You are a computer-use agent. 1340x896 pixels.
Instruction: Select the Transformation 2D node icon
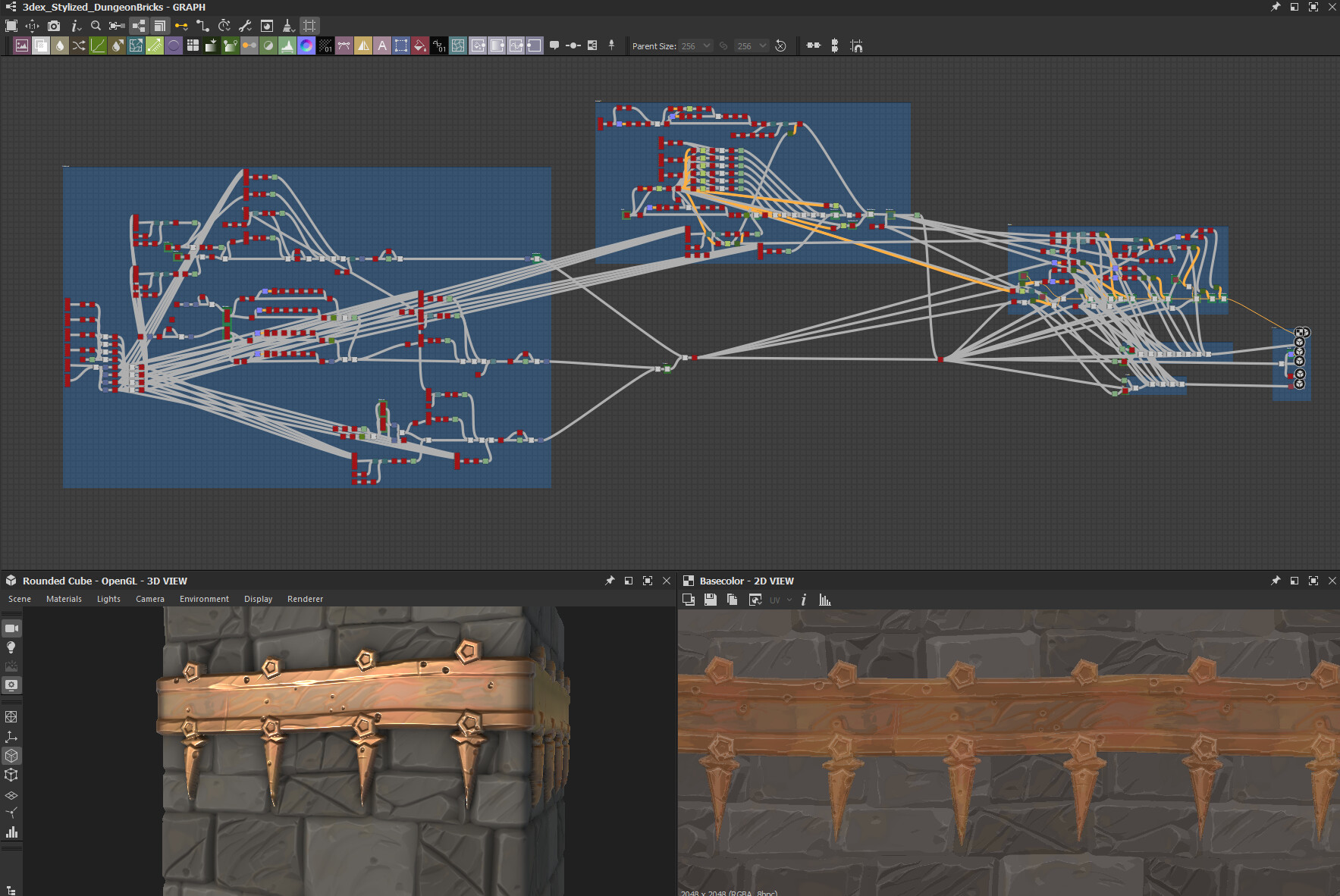pos(401,45)
